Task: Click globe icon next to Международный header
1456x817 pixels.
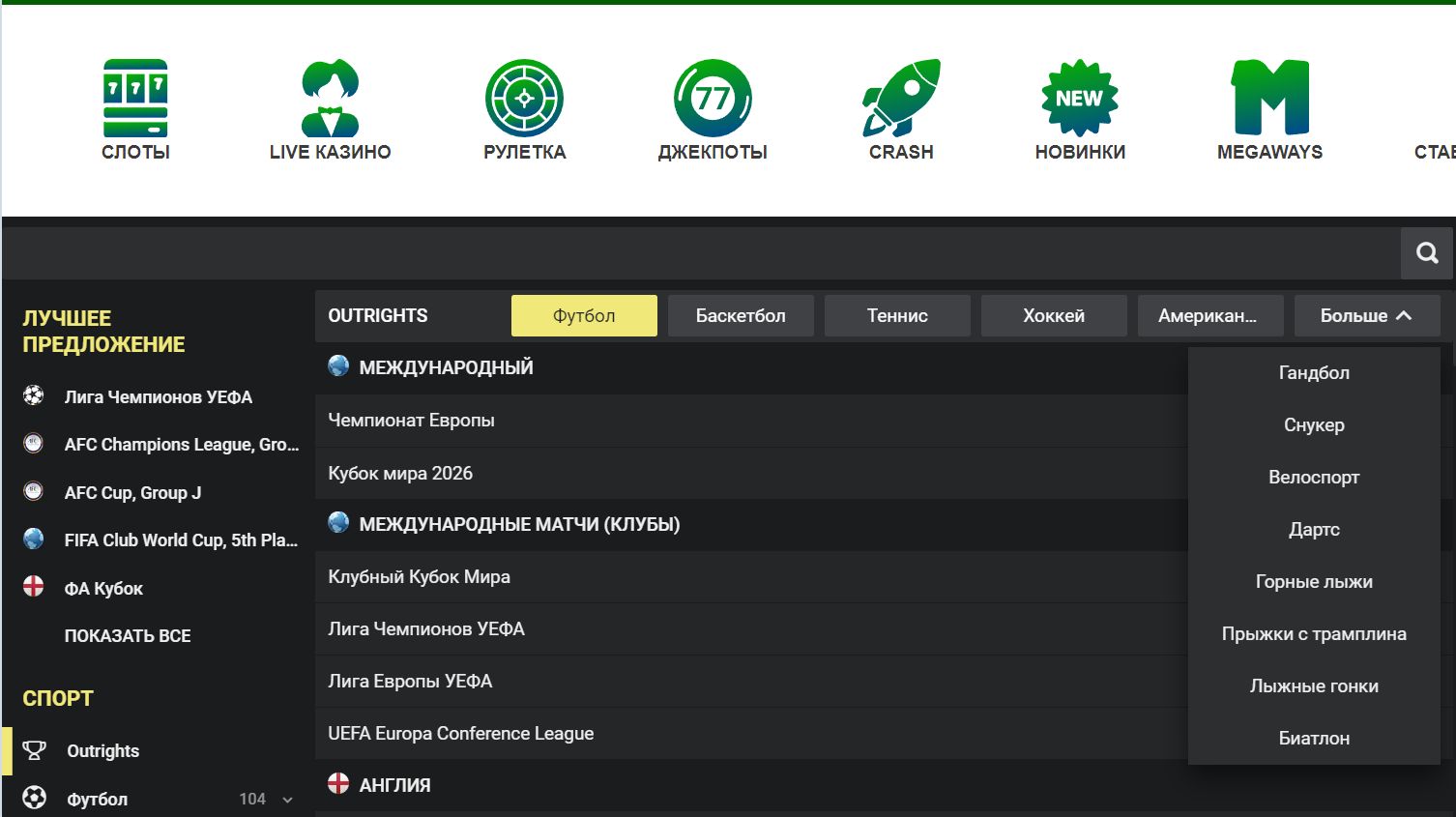Action: coord(338,365)
